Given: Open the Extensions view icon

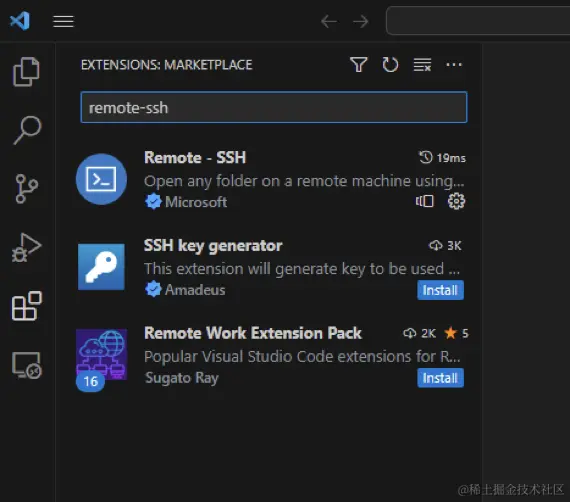Looking at the screenshot, I should [27, 306].
